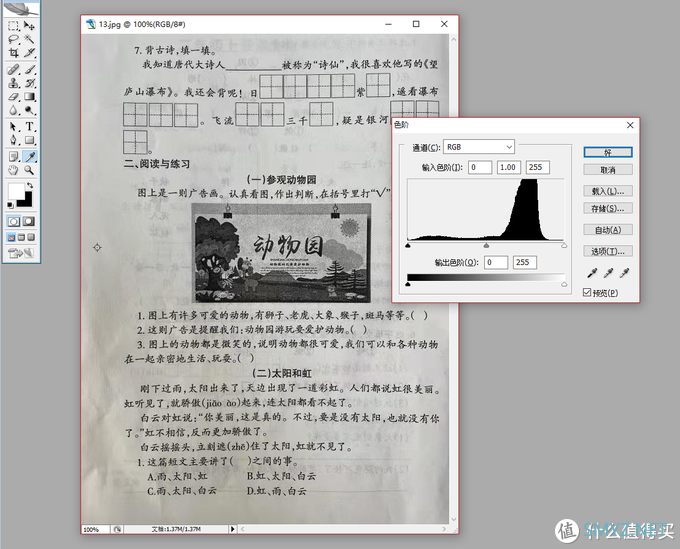This screenshot has width=680, height=549.
Task: Click output level field showing 0
Action: point(496,262)
